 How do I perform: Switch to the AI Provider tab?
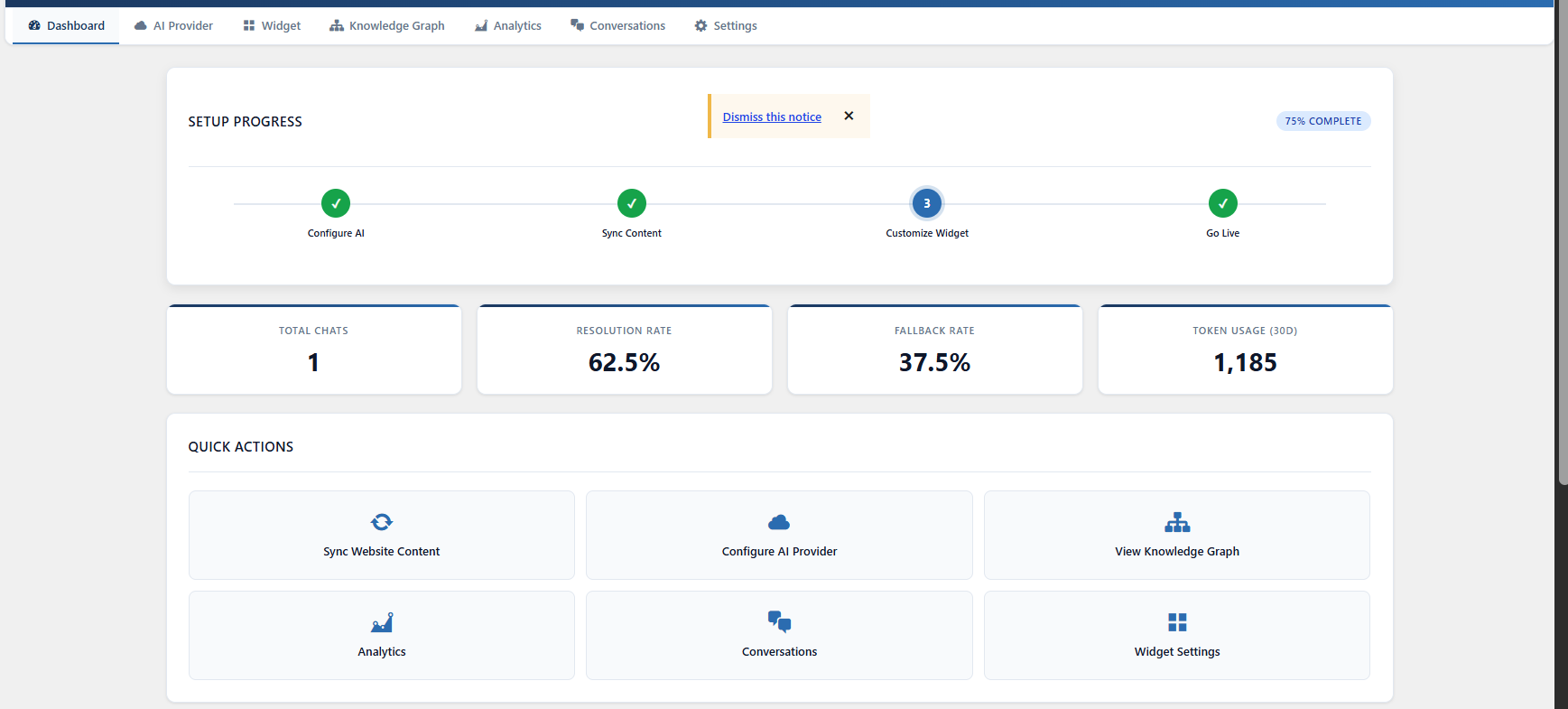coord(173,25)
